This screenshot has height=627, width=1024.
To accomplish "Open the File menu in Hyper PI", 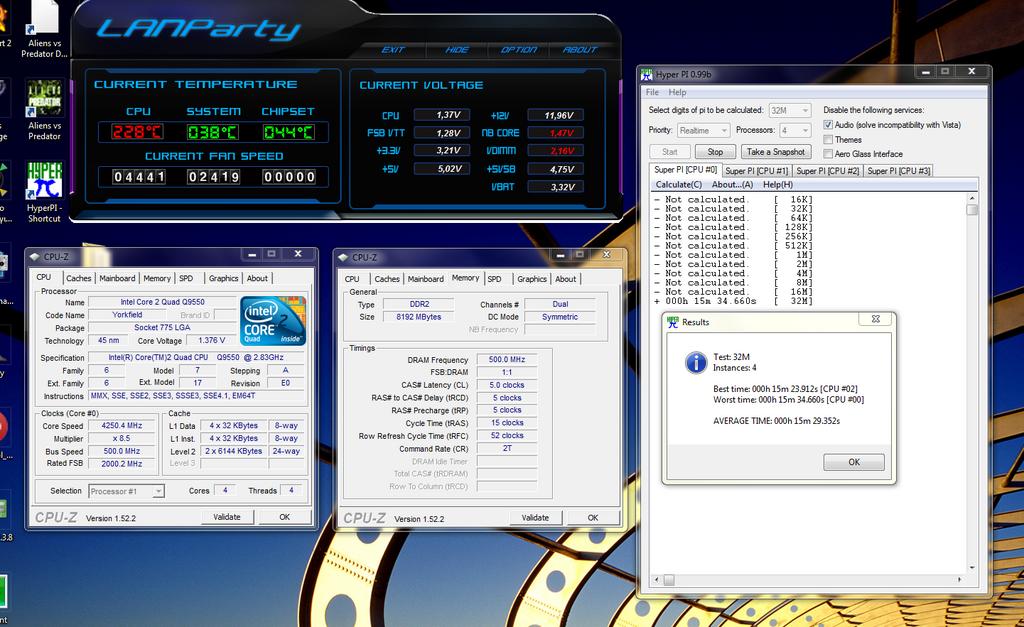I will tap(652, 92).
